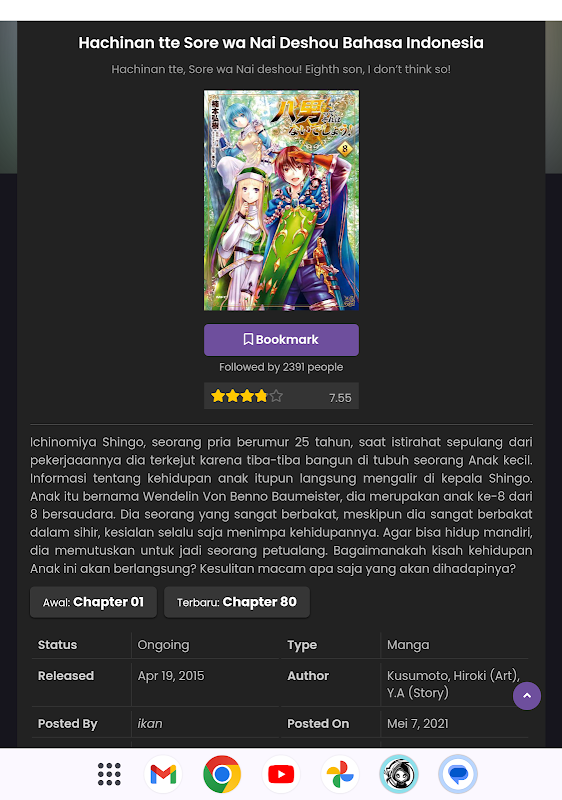Open Terbaru: Chapter 80
Screen dimensions: 562x800
coord(237,602)
